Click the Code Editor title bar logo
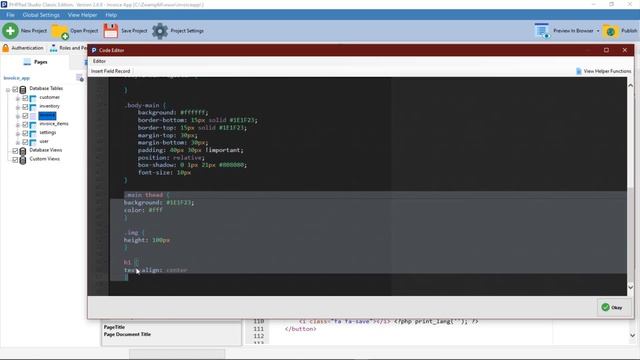 tap(94, 50)
